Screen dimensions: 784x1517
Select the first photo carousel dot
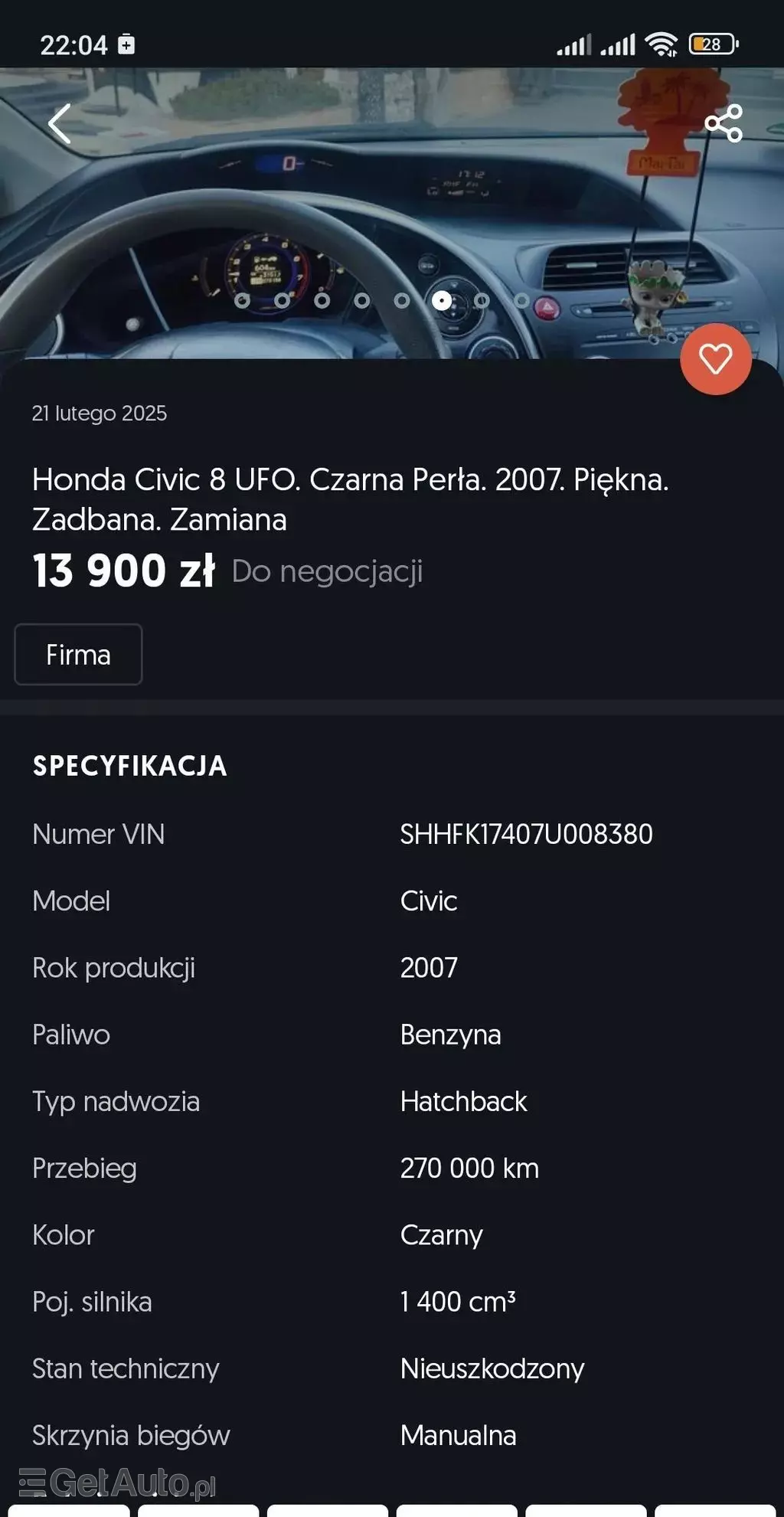[242, 301]
